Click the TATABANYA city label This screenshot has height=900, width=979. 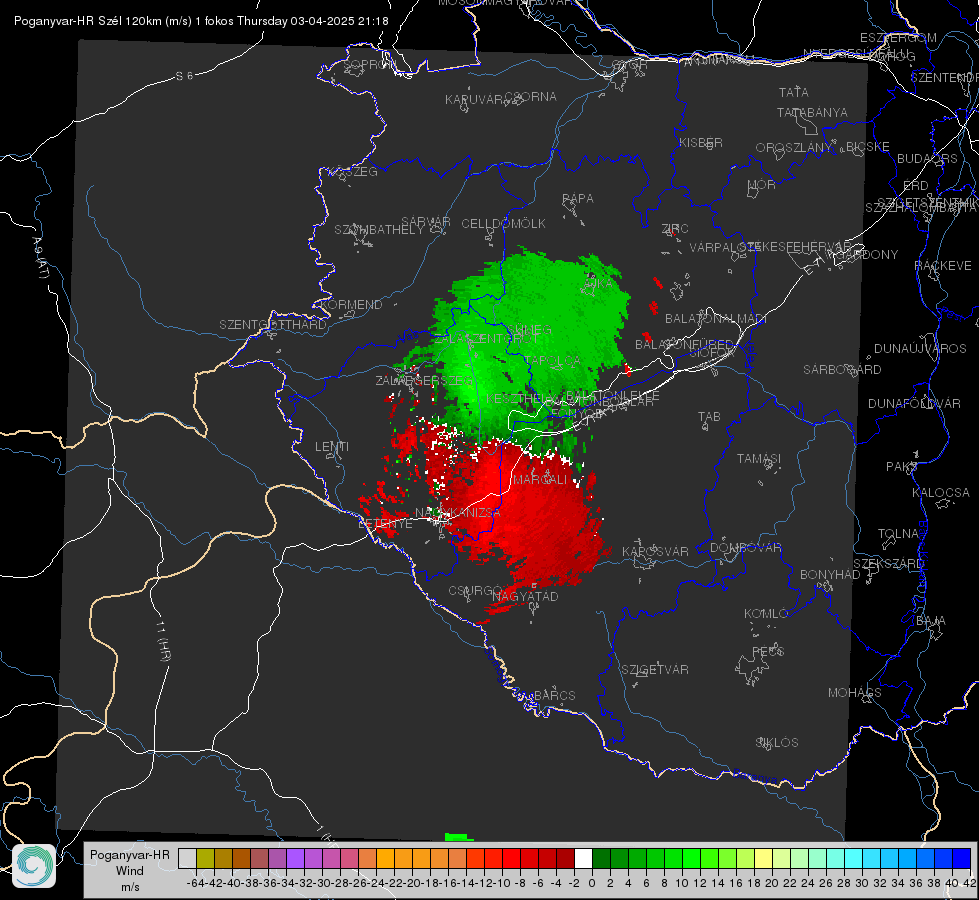[812, 112]
